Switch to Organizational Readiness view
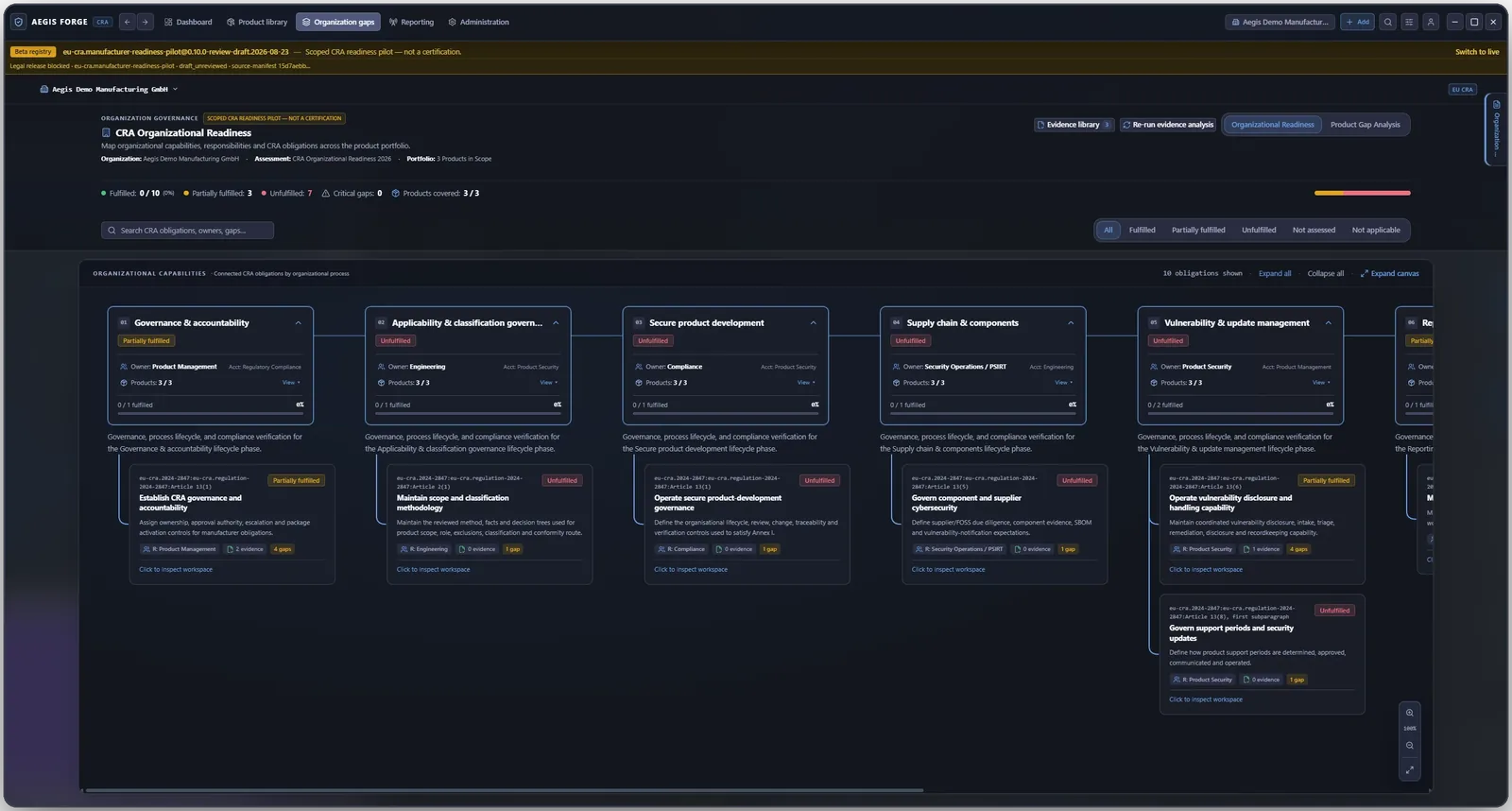 click(x=1272, y=125)
